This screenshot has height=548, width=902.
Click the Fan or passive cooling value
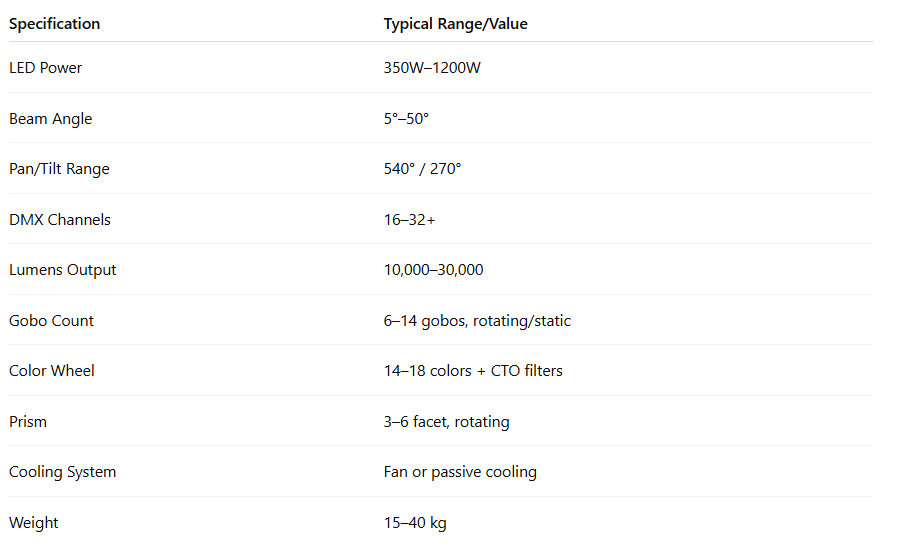[460, 472]
